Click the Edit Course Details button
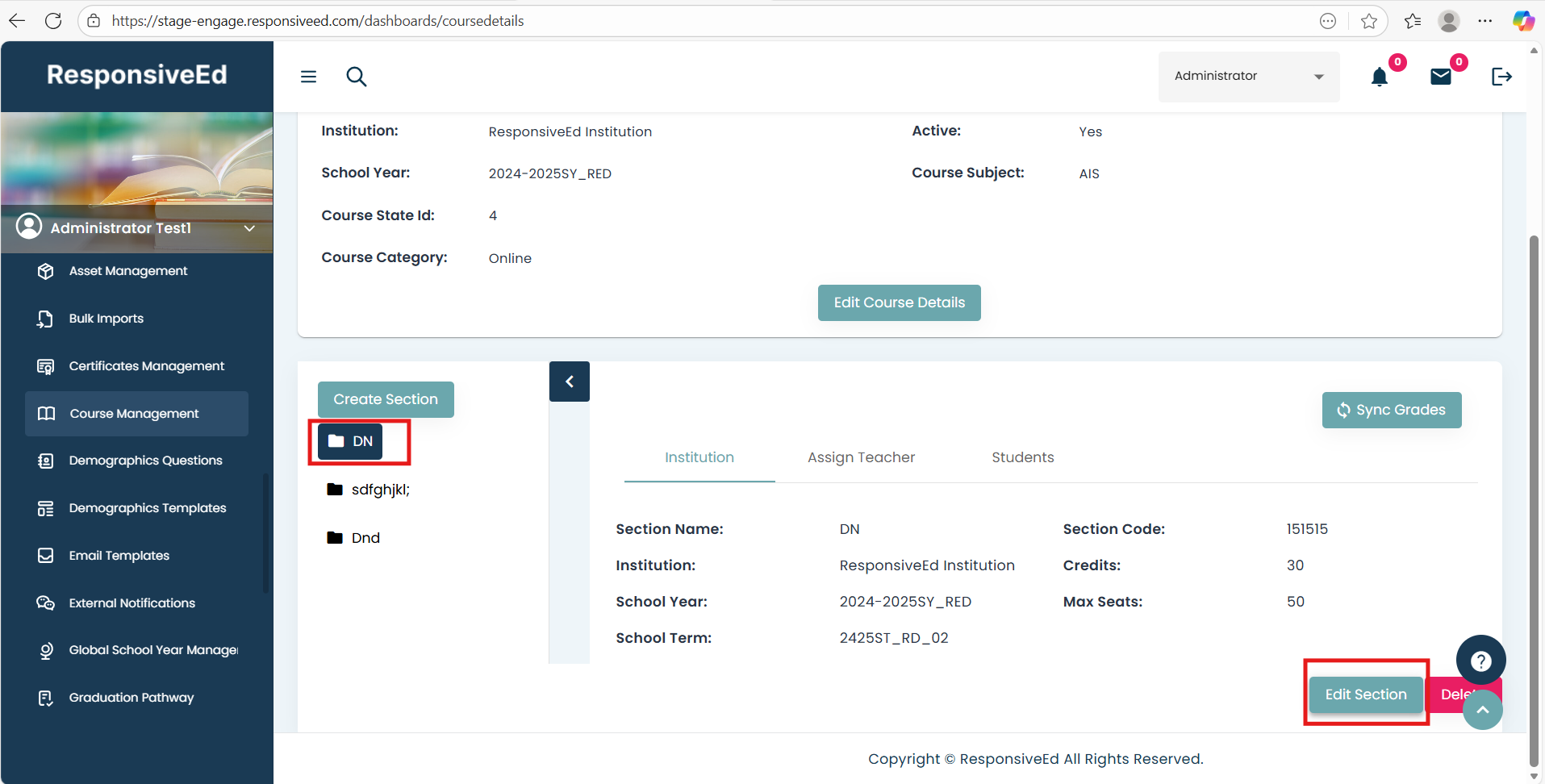Viewport: 1545px width, 784px height. pos(899,302)
